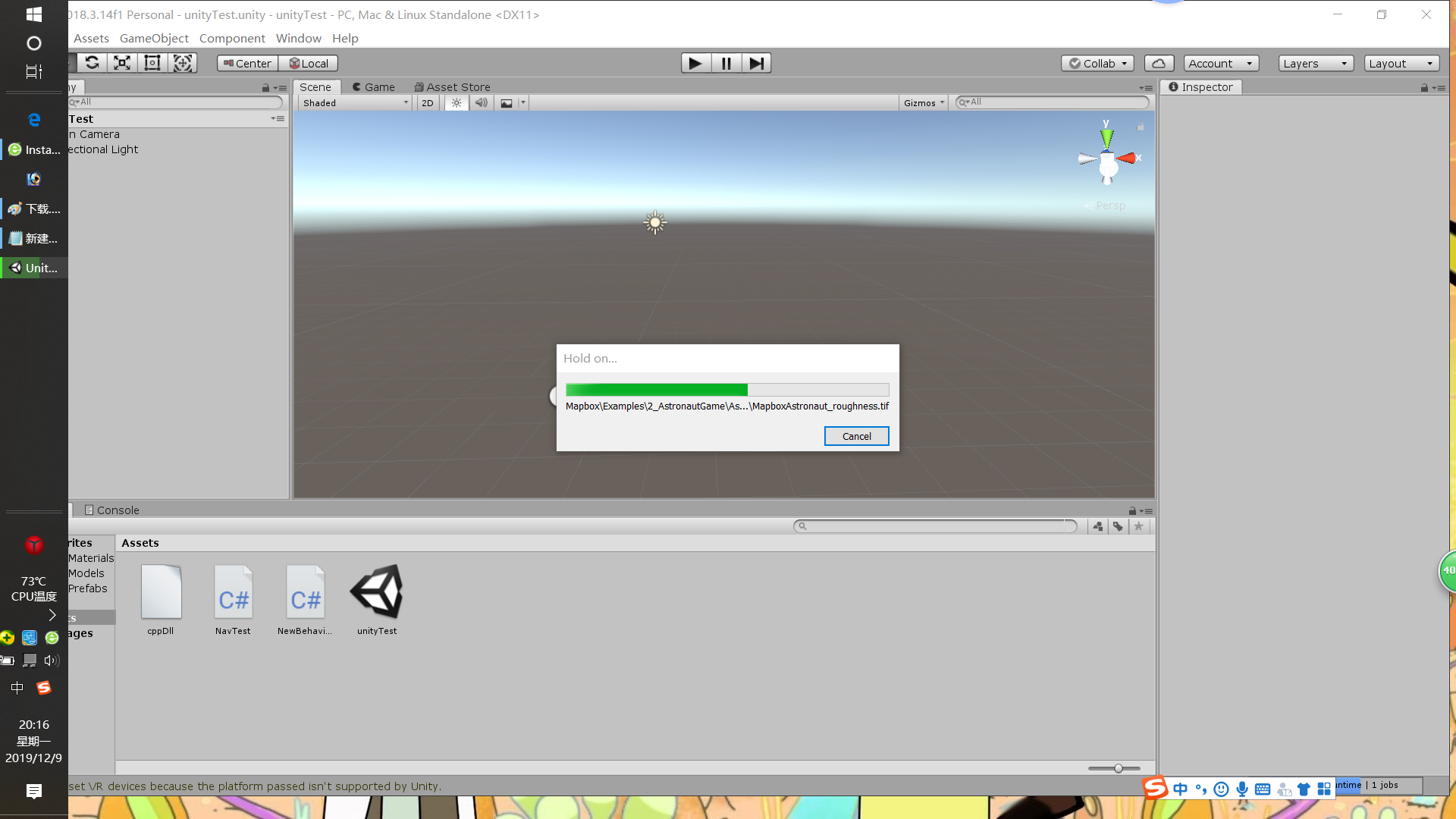
Task: Adjust the asset icon size slider
Action: [x=1118, y=768]
